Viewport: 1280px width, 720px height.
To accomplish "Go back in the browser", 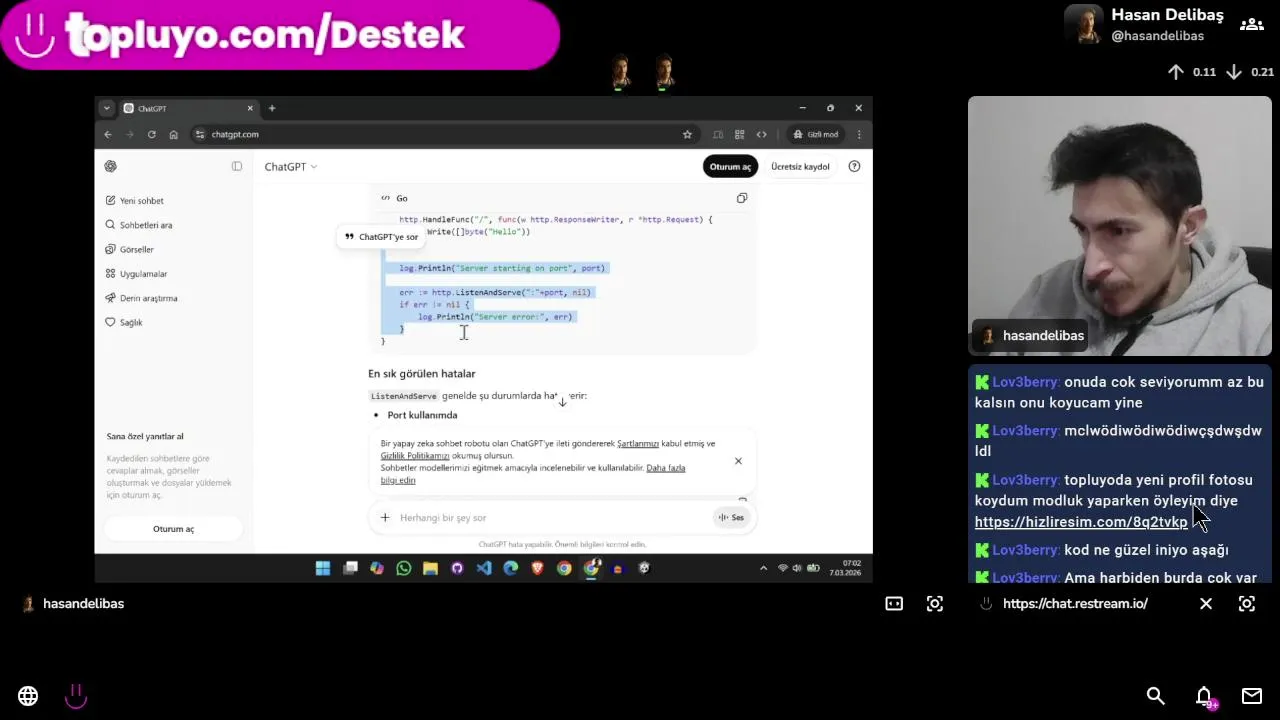I will (108, 134).
